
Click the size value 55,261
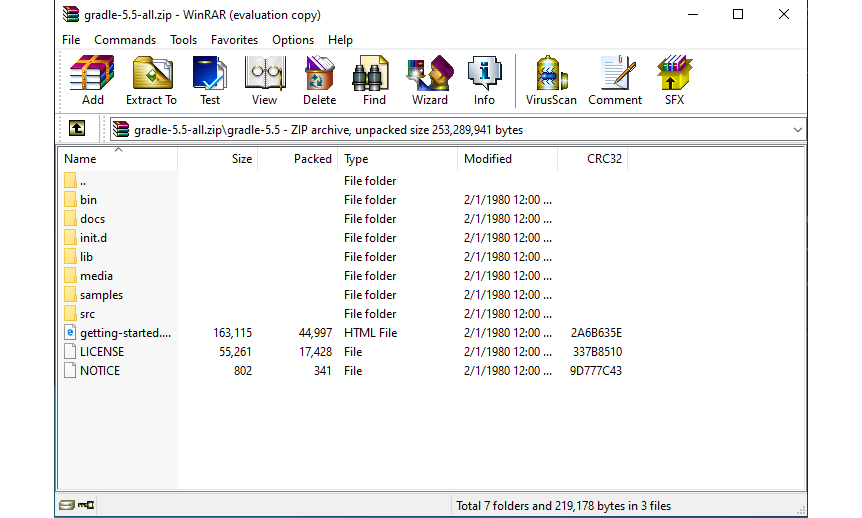235,352
